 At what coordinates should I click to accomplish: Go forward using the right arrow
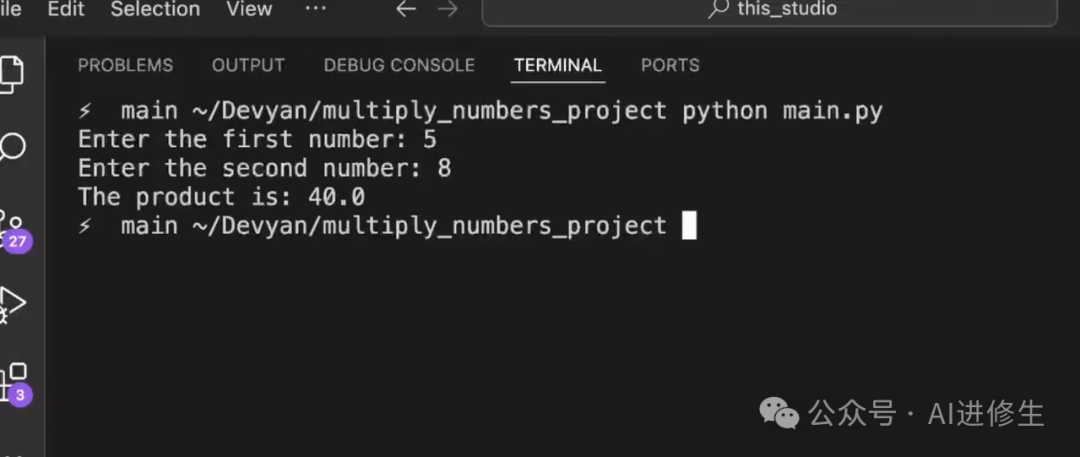(x=447, y=9)
